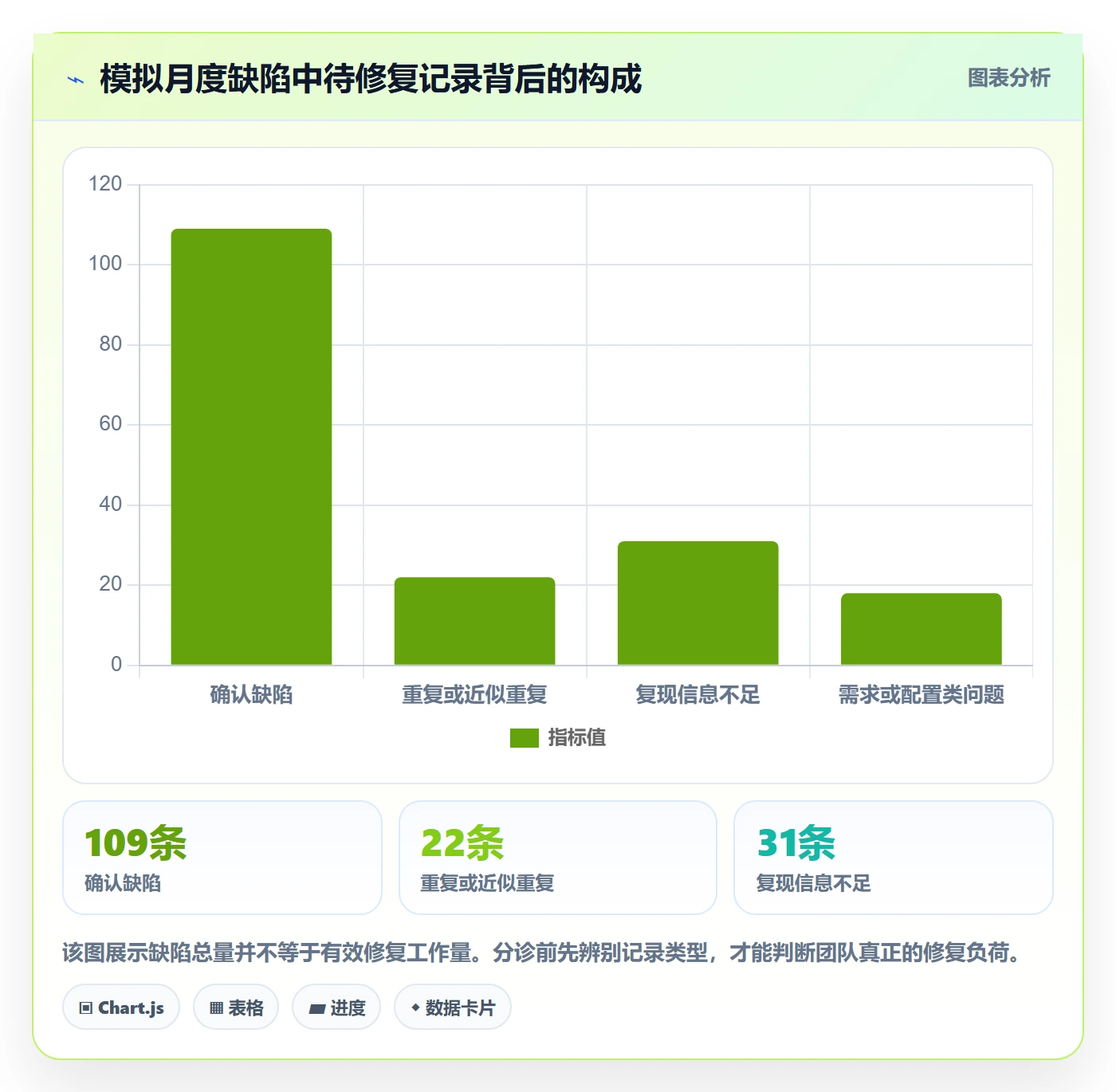The height and width of the screenshot is (1092, 1116).
Task: Click the 图表分析 label in the header
Action: [x=1008, y=78]
